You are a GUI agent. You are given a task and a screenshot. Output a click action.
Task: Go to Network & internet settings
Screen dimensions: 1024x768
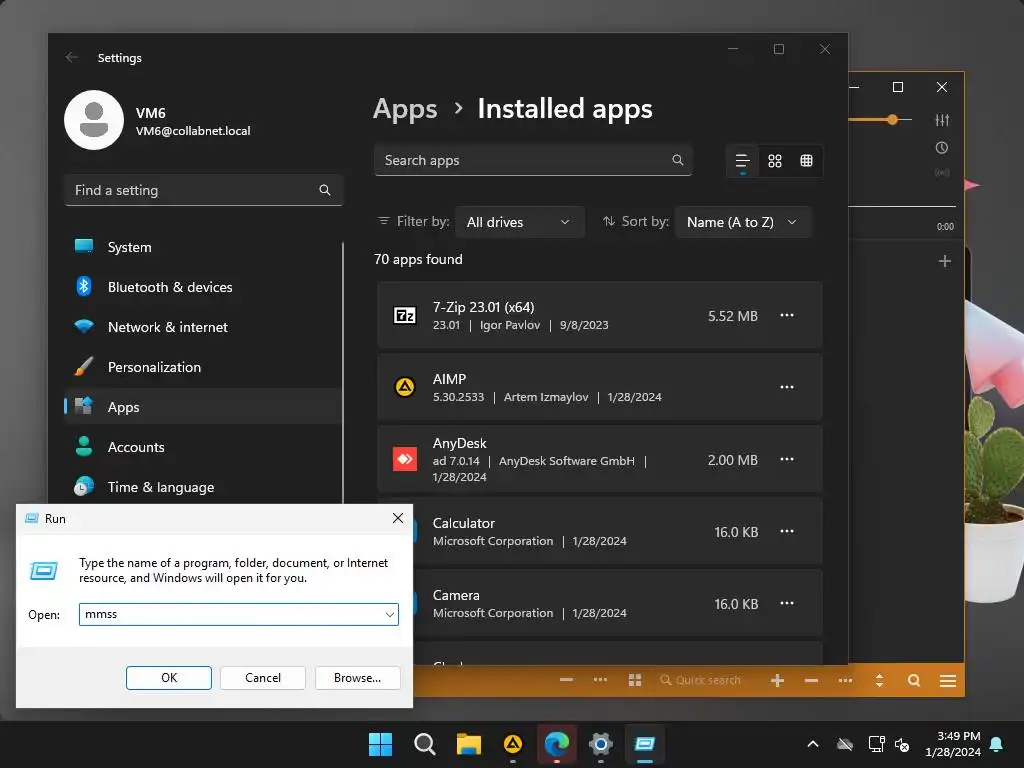[x=202, y=327]
